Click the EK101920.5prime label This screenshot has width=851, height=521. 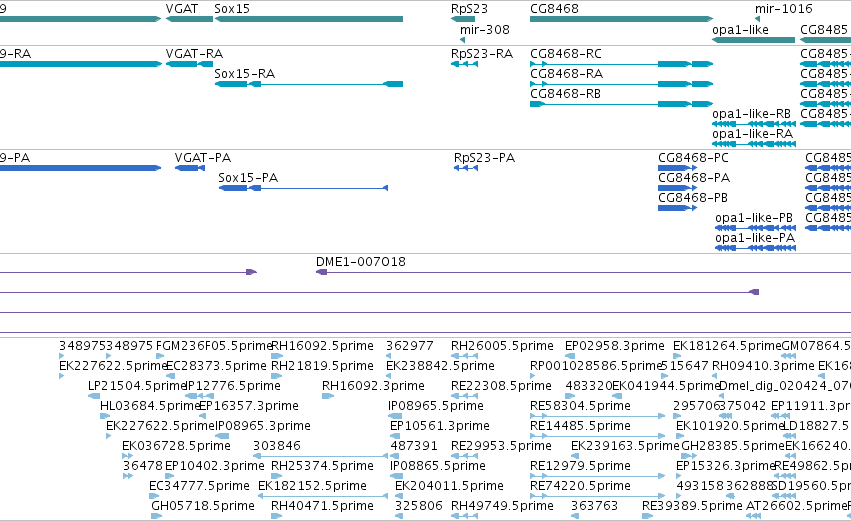point(730,427)
